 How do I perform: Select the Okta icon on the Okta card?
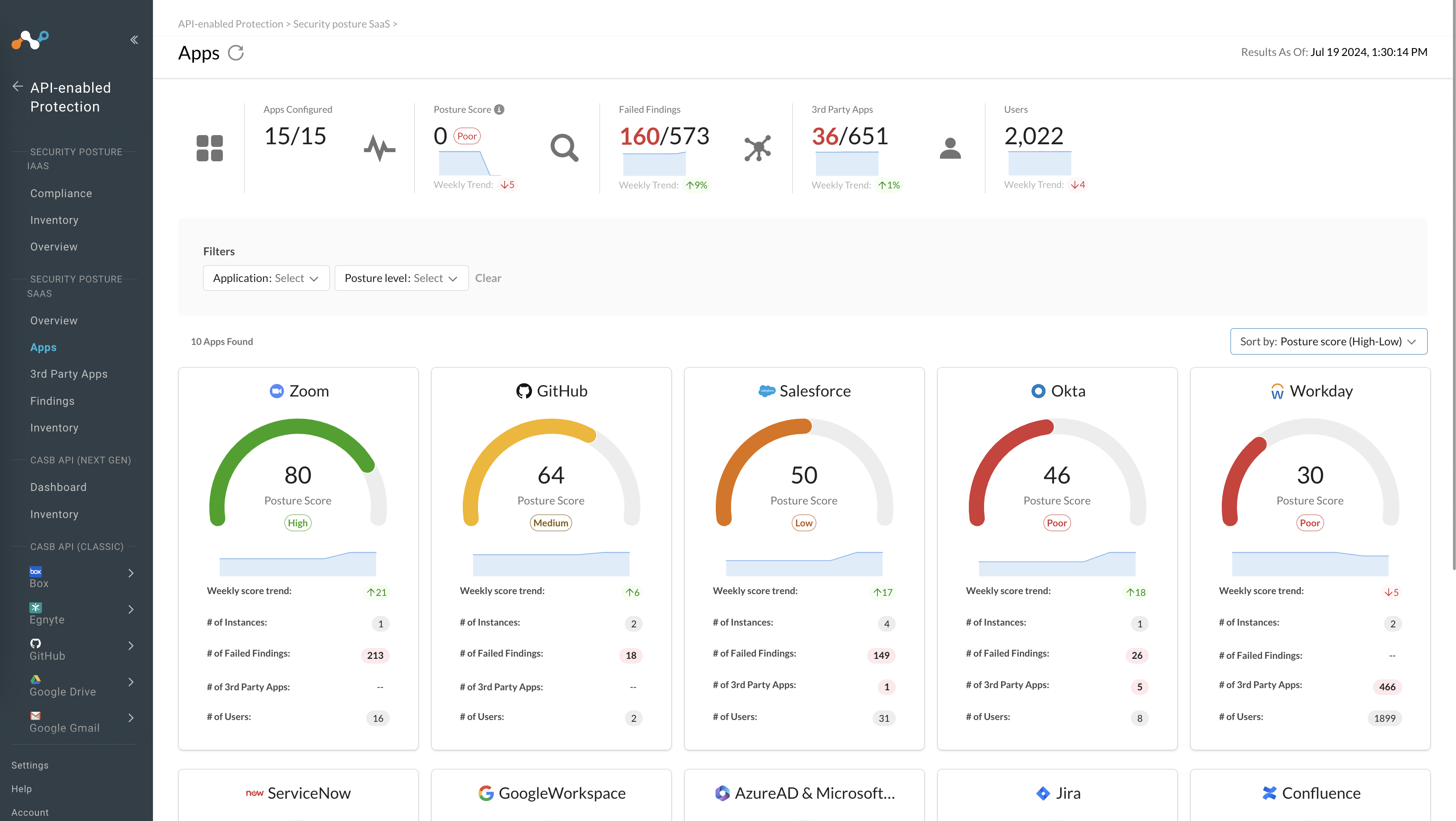pos(1039,390)
